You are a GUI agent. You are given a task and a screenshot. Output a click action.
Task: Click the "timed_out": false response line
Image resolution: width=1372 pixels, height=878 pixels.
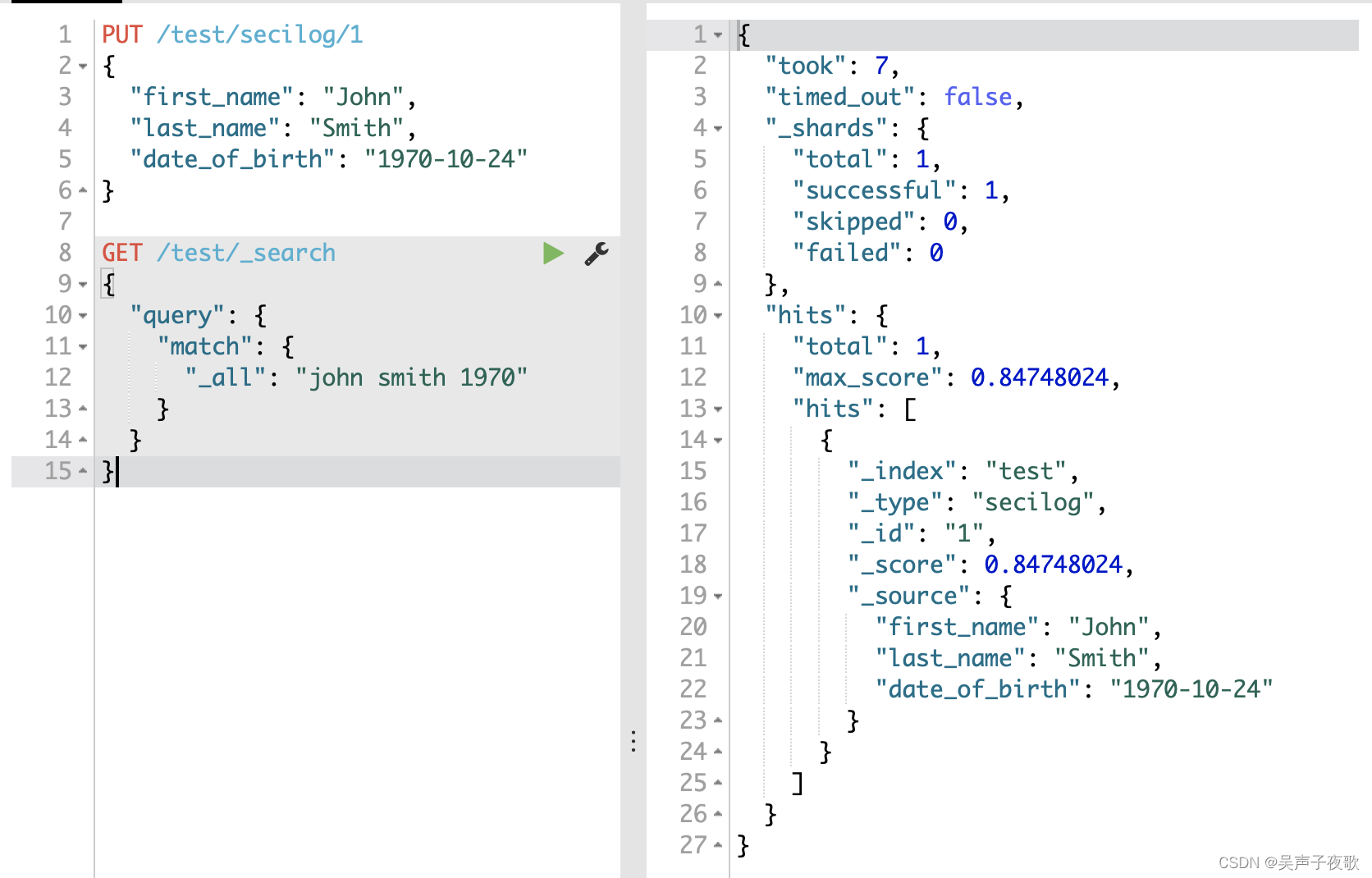pos(894,97)
